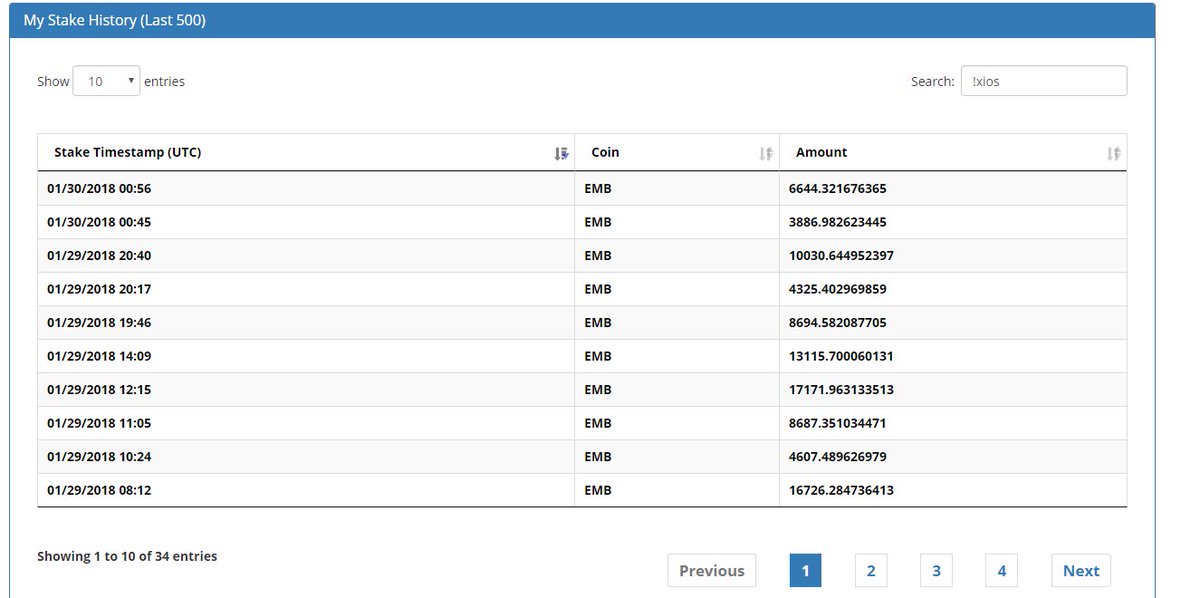1200x598 pixels.
Task: Click EMB in the 01/30/2018 00:56 row
Action: [598, 188]
